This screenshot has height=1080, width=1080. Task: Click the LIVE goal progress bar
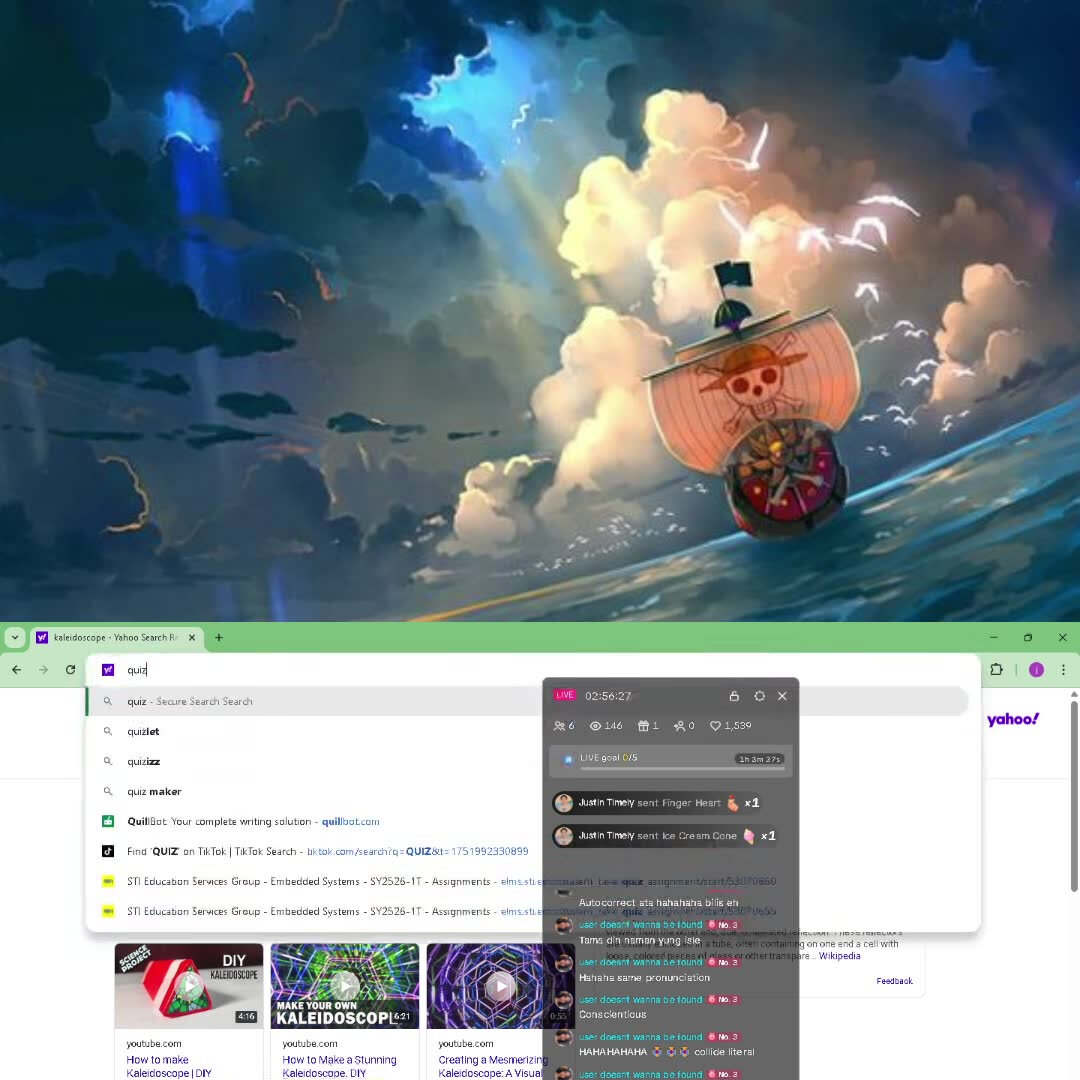point(668,759)
